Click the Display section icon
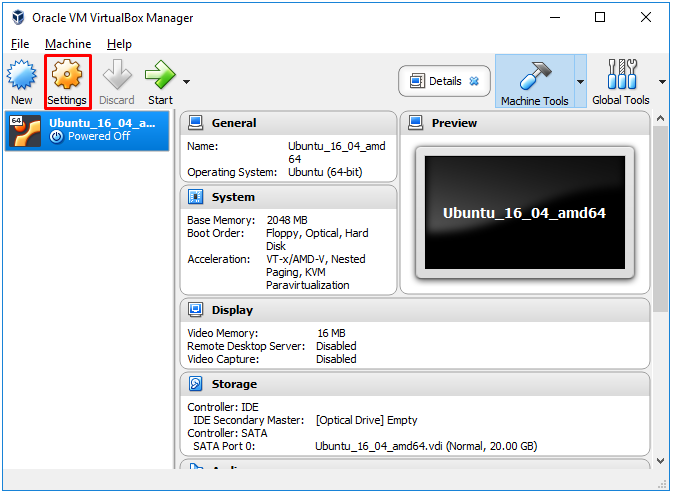The width and height of the screenshot is (674, 496). click(196, 309)
